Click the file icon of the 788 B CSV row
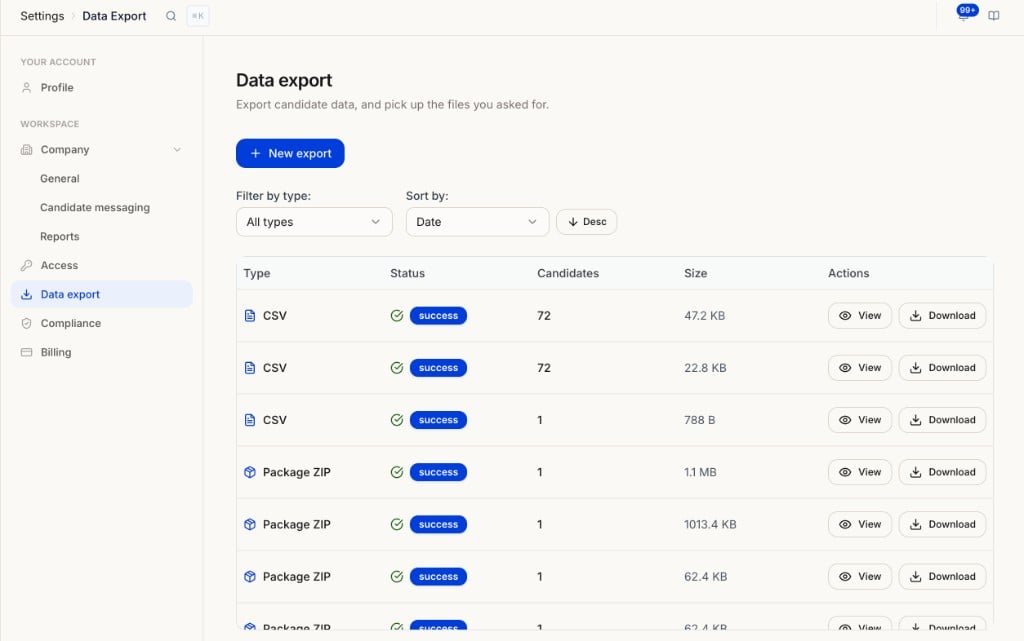The height and width of the screenshot is (641, 1024). [249, 420]
